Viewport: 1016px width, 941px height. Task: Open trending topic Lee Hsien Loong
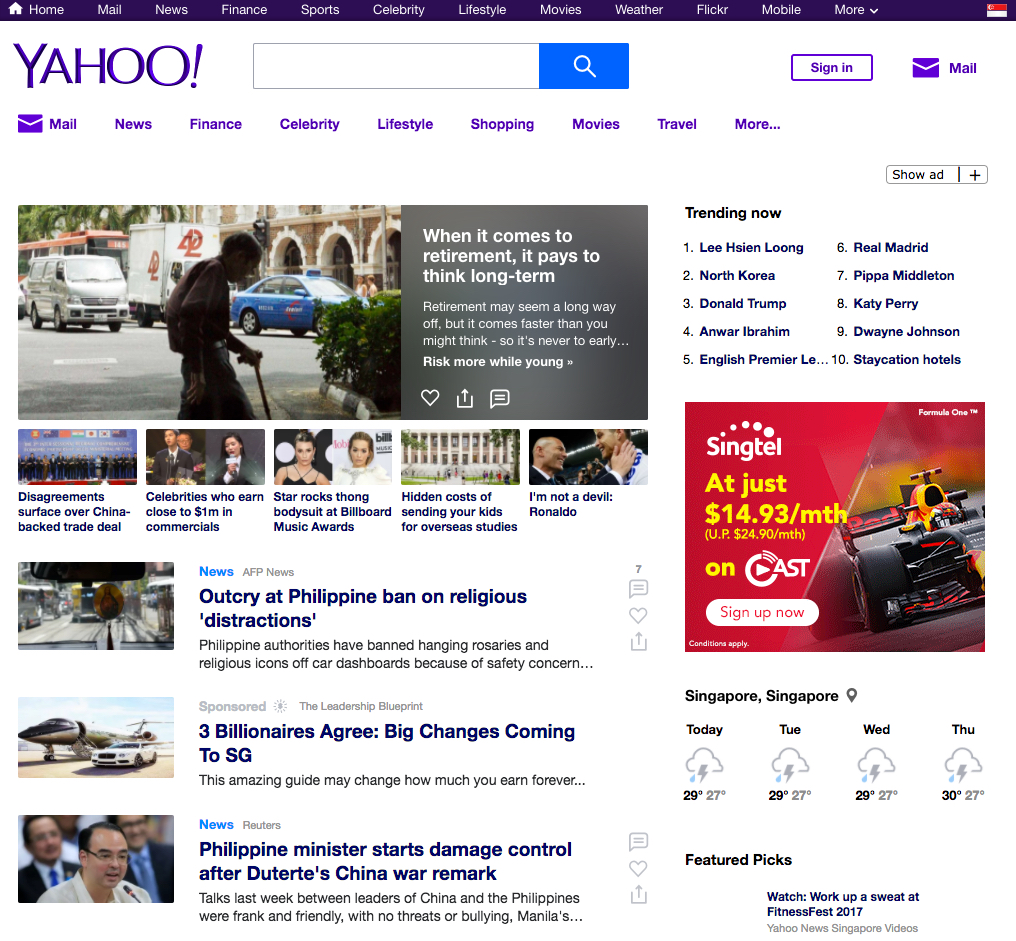pyautogui.click(x=752, y=248)
